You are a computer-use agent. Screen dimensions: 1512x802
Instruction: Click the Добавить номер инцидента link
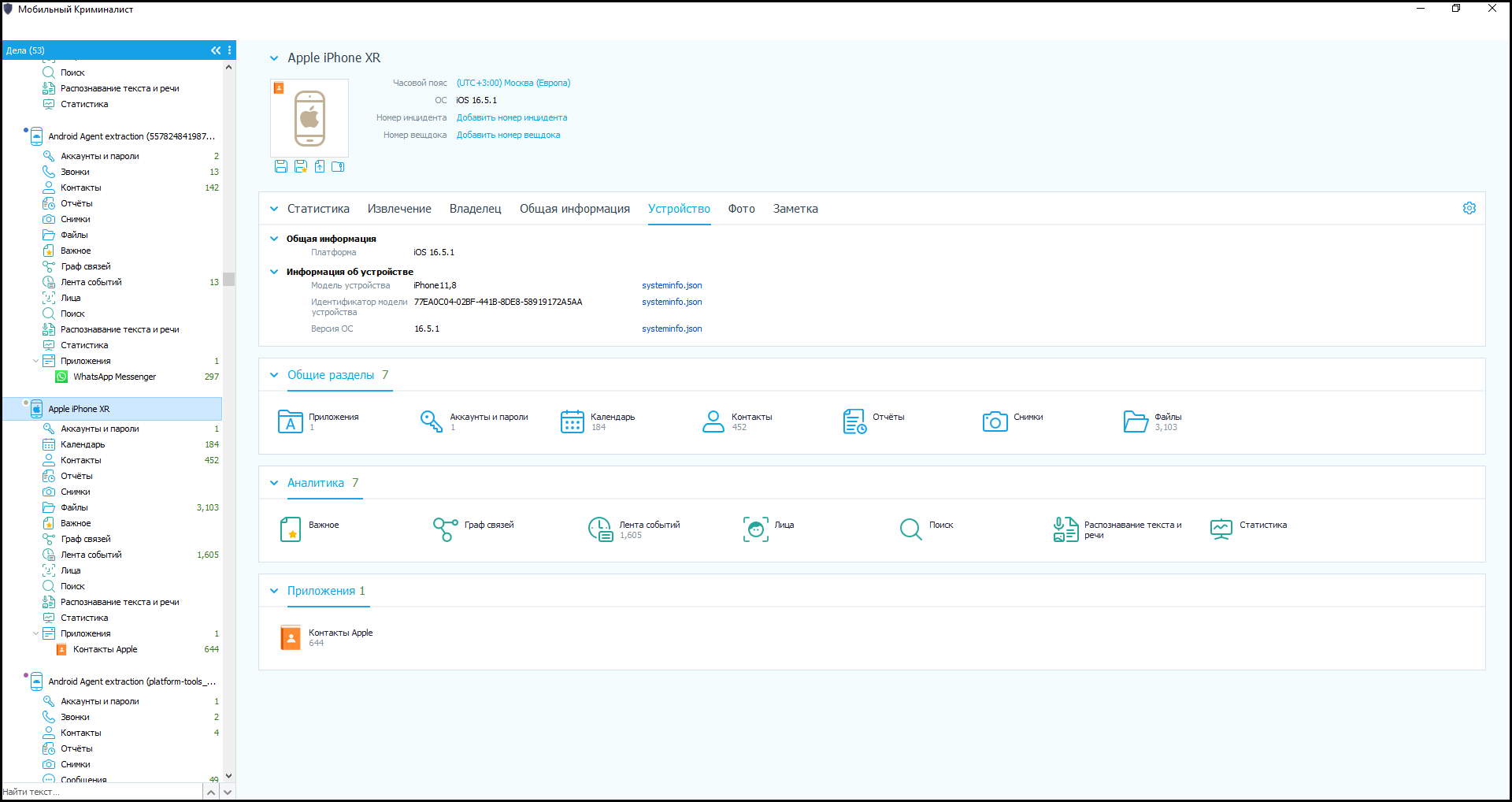coord(512,117)
